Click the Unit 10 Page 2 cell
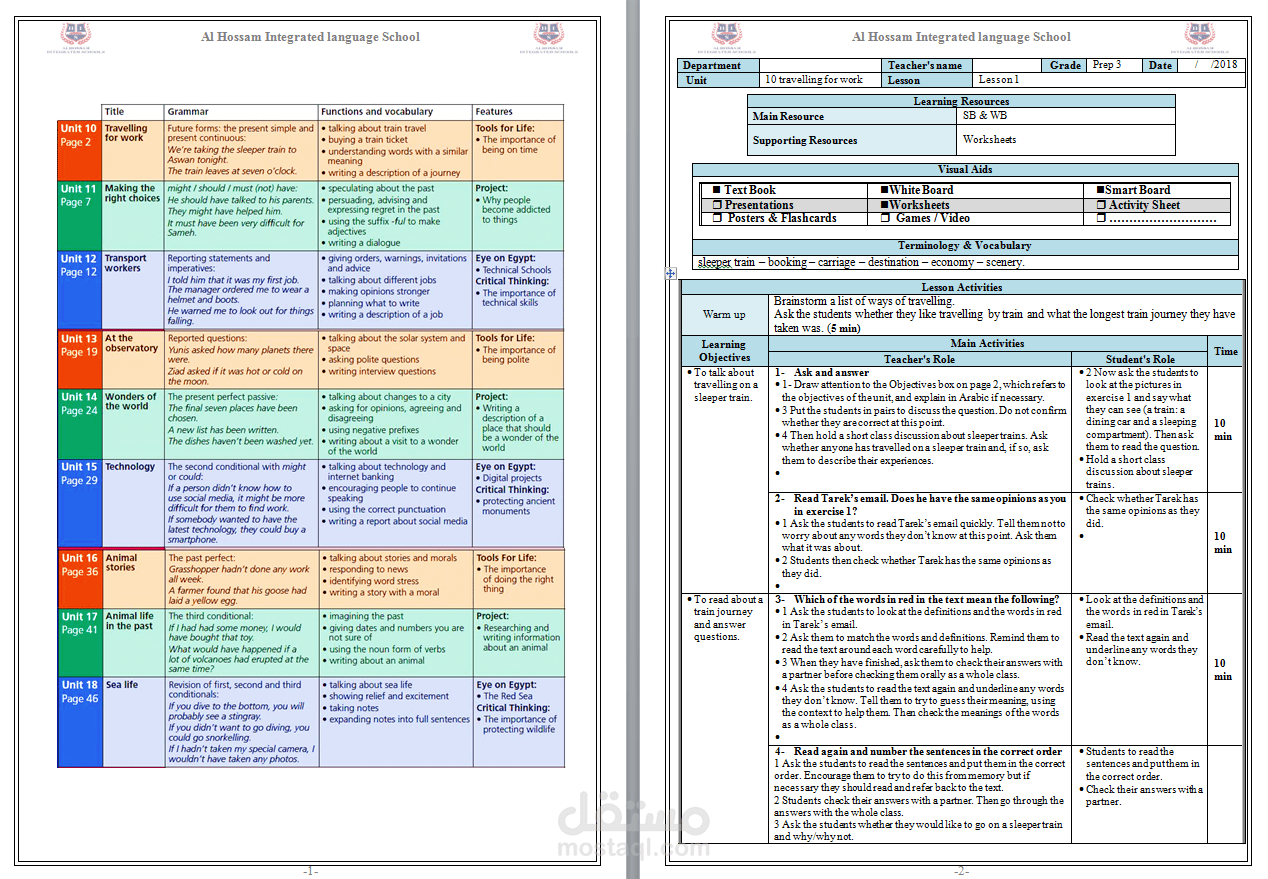This screenshot has height=879, width=1268. pyautogui.click(x=79, y=149)
